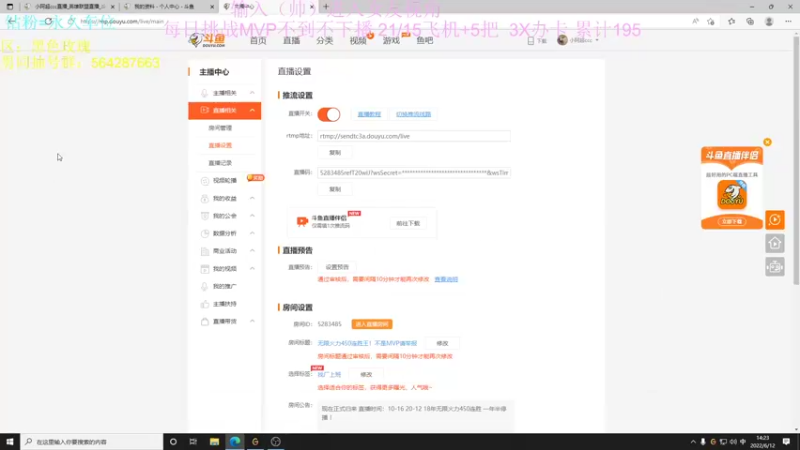
Task: Click the Douyu logo in header
Action: coord(207,40)
